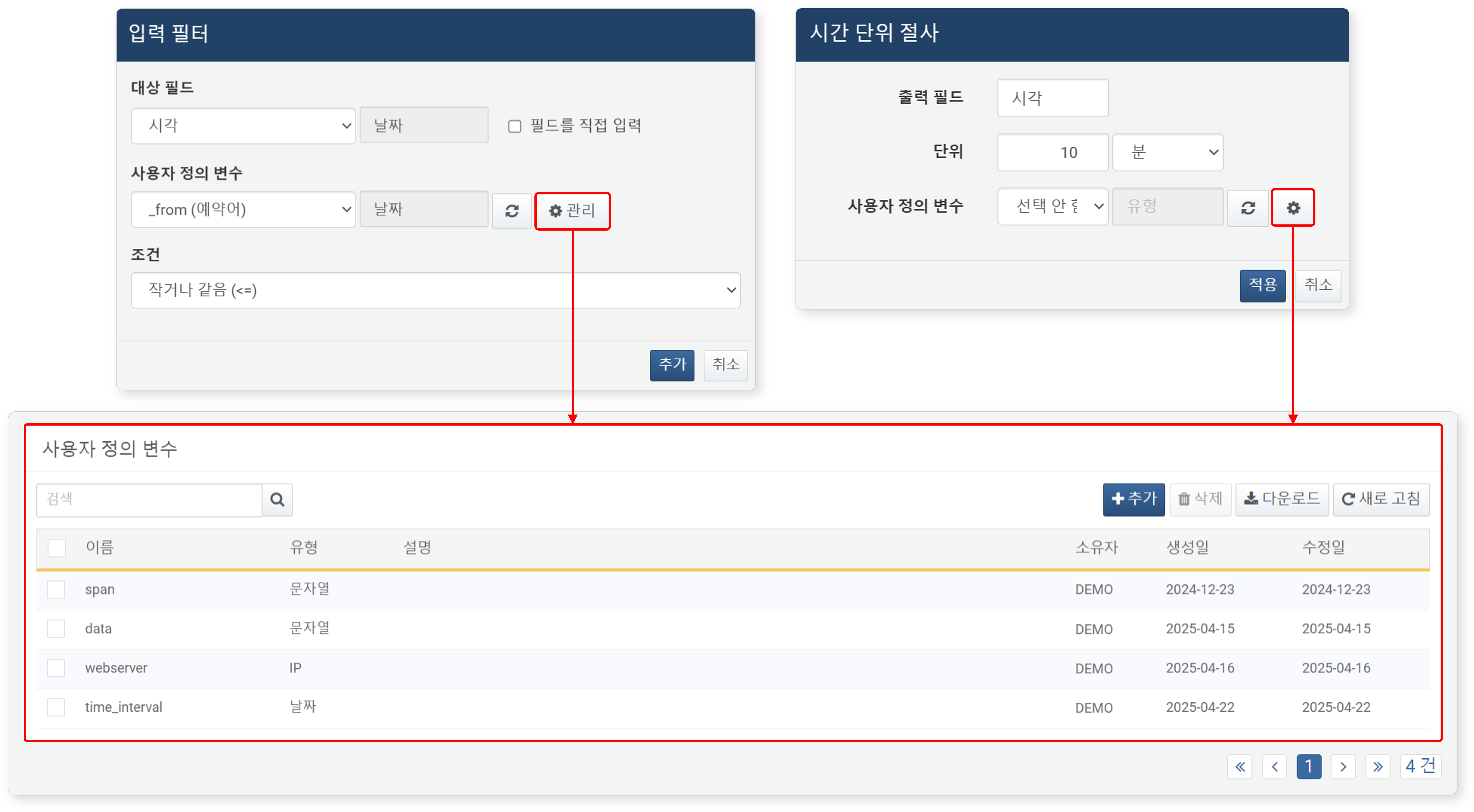Image resolution: width=1474 pixels, height=812 pixels.
Task: Click IP type cell of webserver
Action: (295, 668)
